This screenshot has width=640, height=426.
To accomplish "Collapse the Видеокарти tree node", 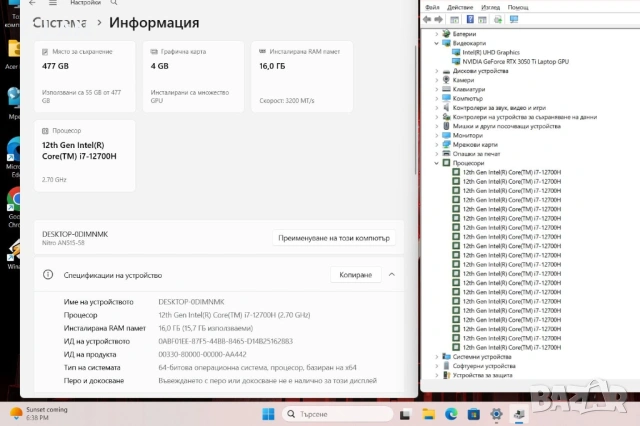I will (x=437, y=43).
